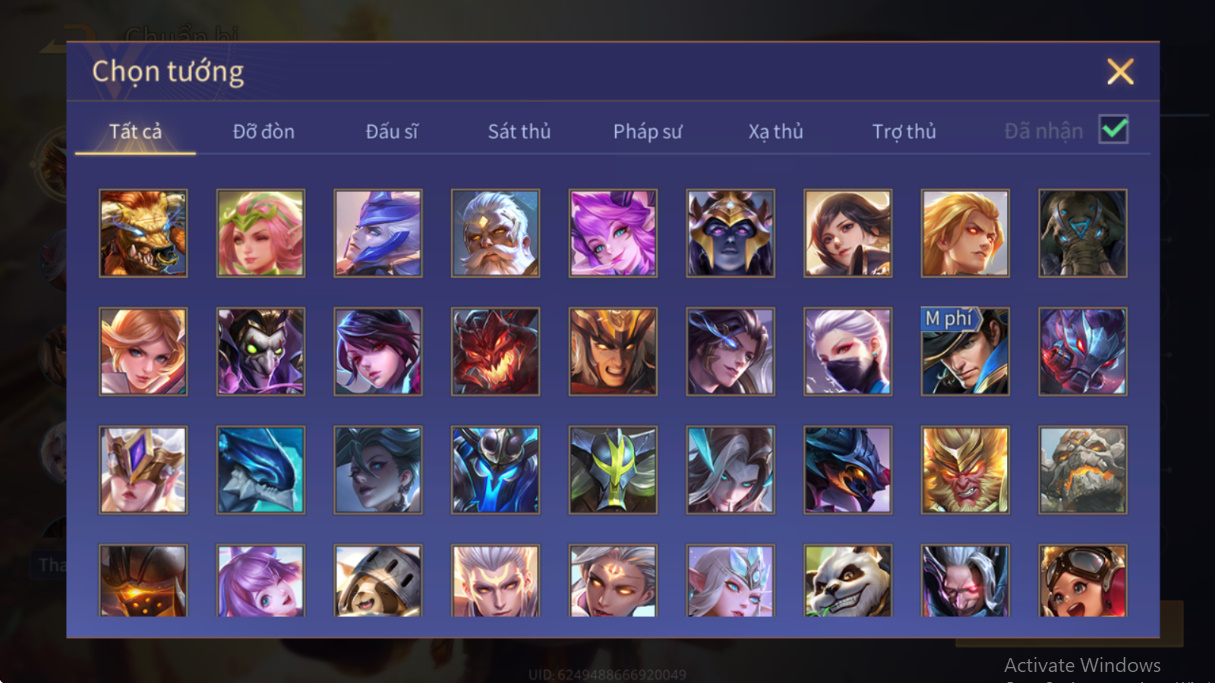
Task: Pick the elephant hero with blue markings
Action: 1083,233
